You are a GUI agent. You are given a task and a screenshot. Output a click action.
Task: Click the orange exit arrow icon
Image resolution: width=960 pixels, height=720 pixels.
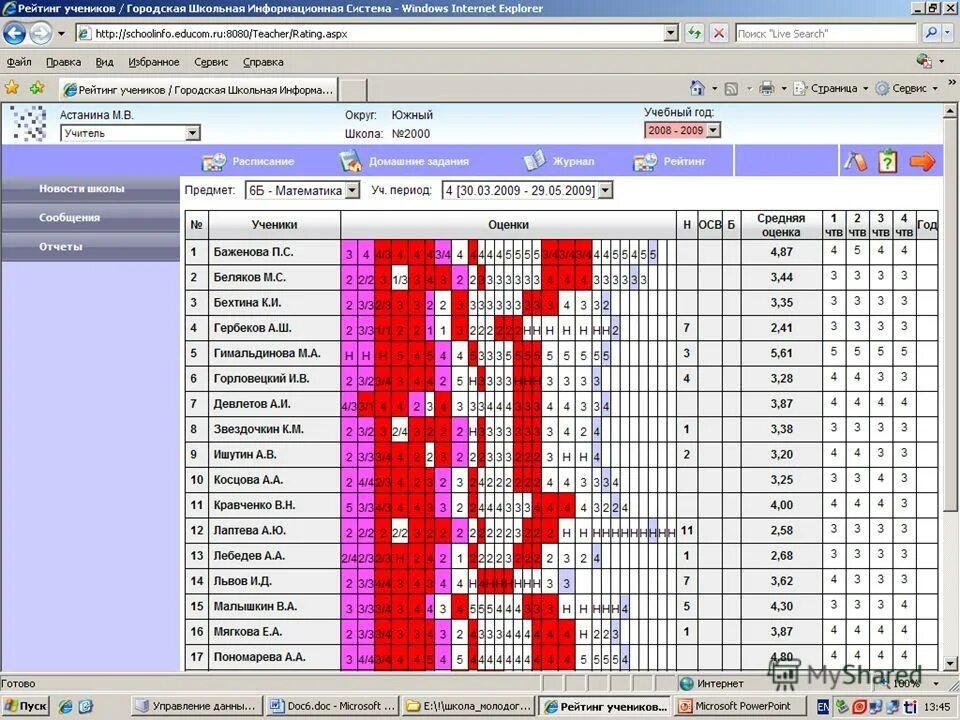[x=922, y=162]
